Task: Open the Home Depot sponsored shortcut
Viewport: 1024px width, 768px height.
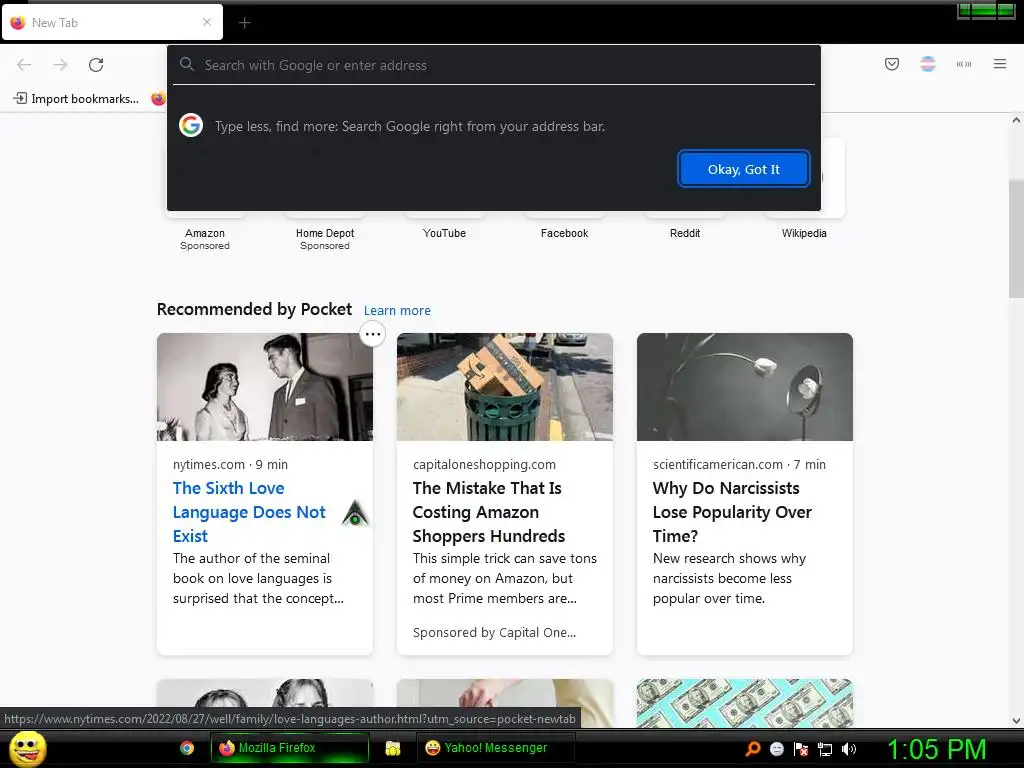Action: [x=325, y=238]
